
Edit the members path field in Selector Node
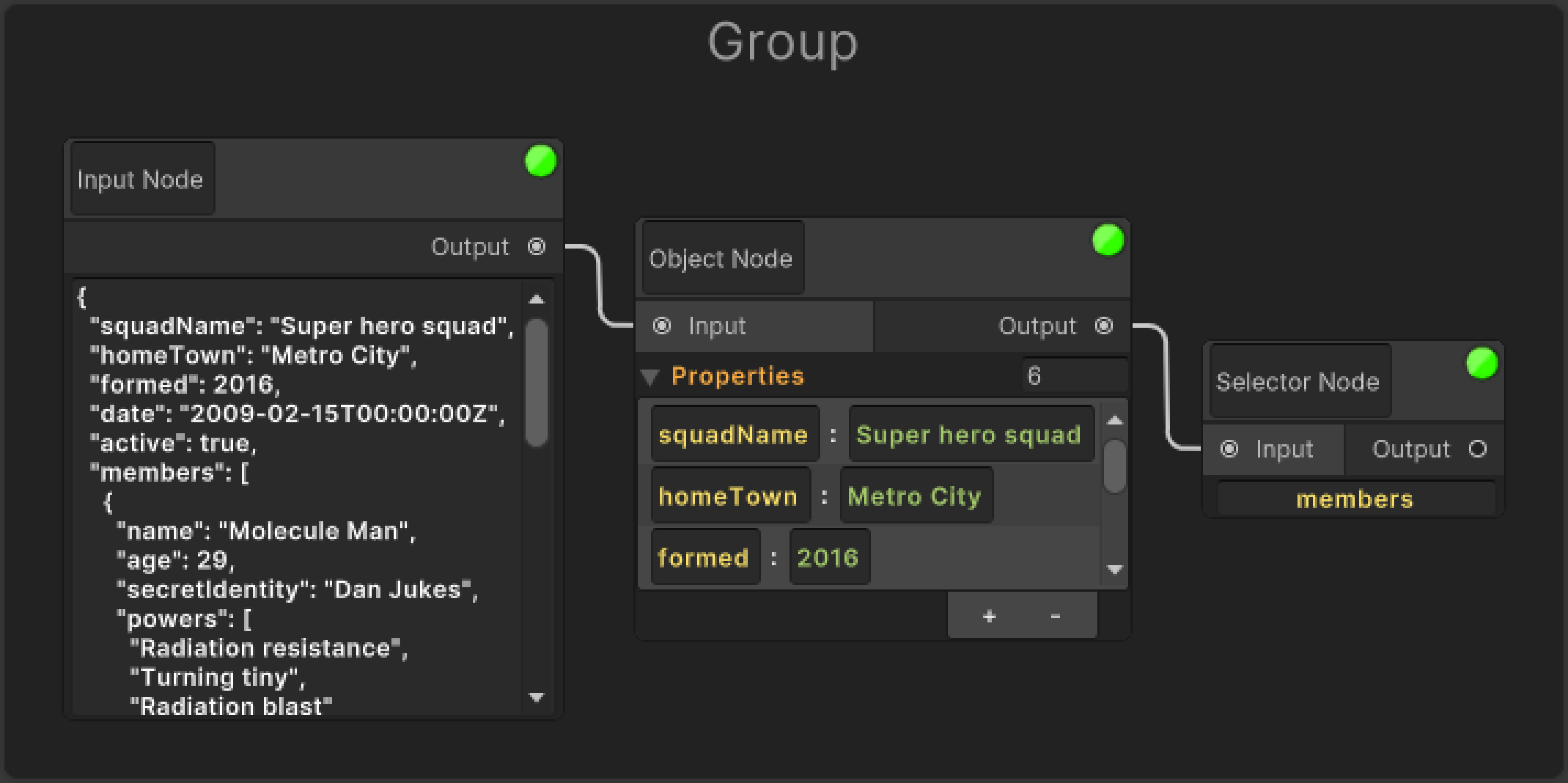(x=1354, y=499)
